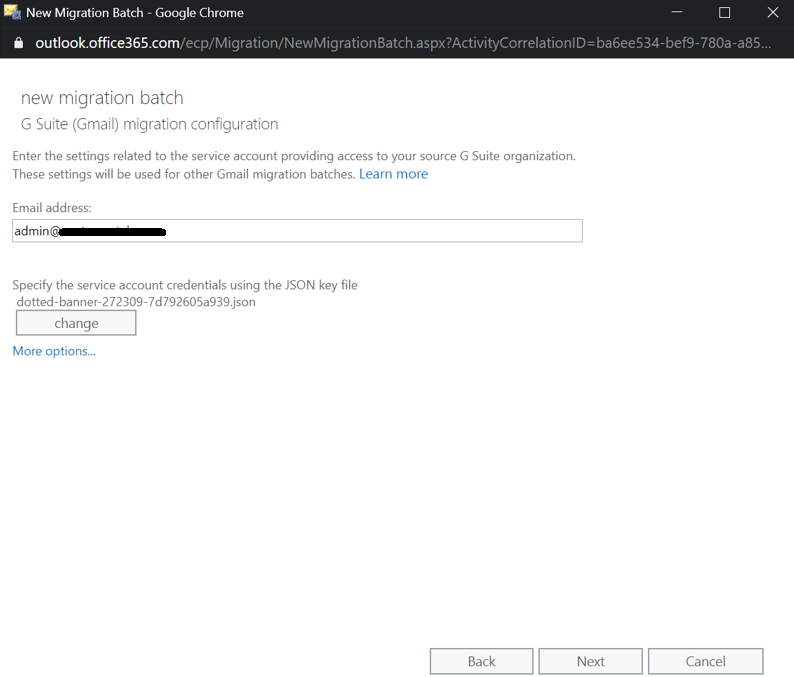This screenshot has height=677, width=794.
Task: Close the New Migration Batch window
Action: [x=772, y=13]
